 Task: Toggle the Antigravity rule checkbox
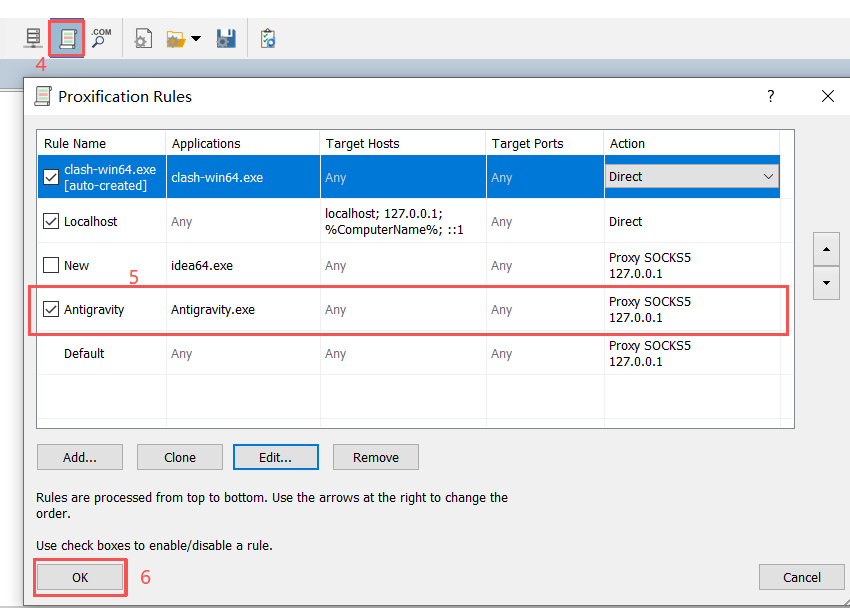(51, 310)
